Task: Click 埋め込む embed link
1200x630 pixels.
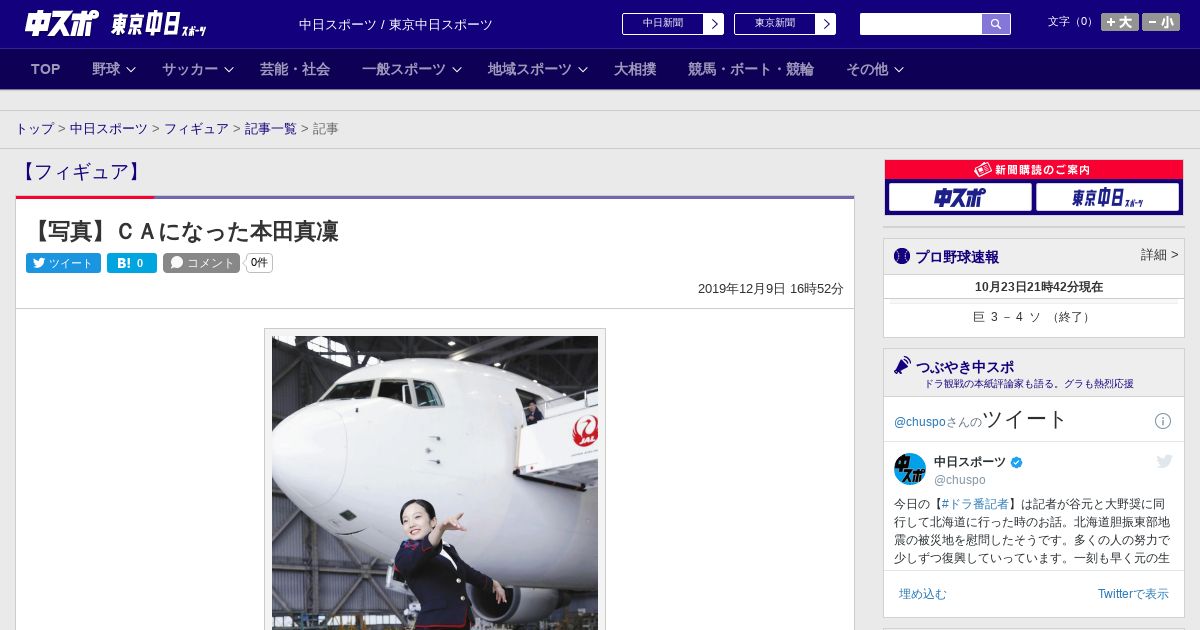Action: (x=923, y=594)
